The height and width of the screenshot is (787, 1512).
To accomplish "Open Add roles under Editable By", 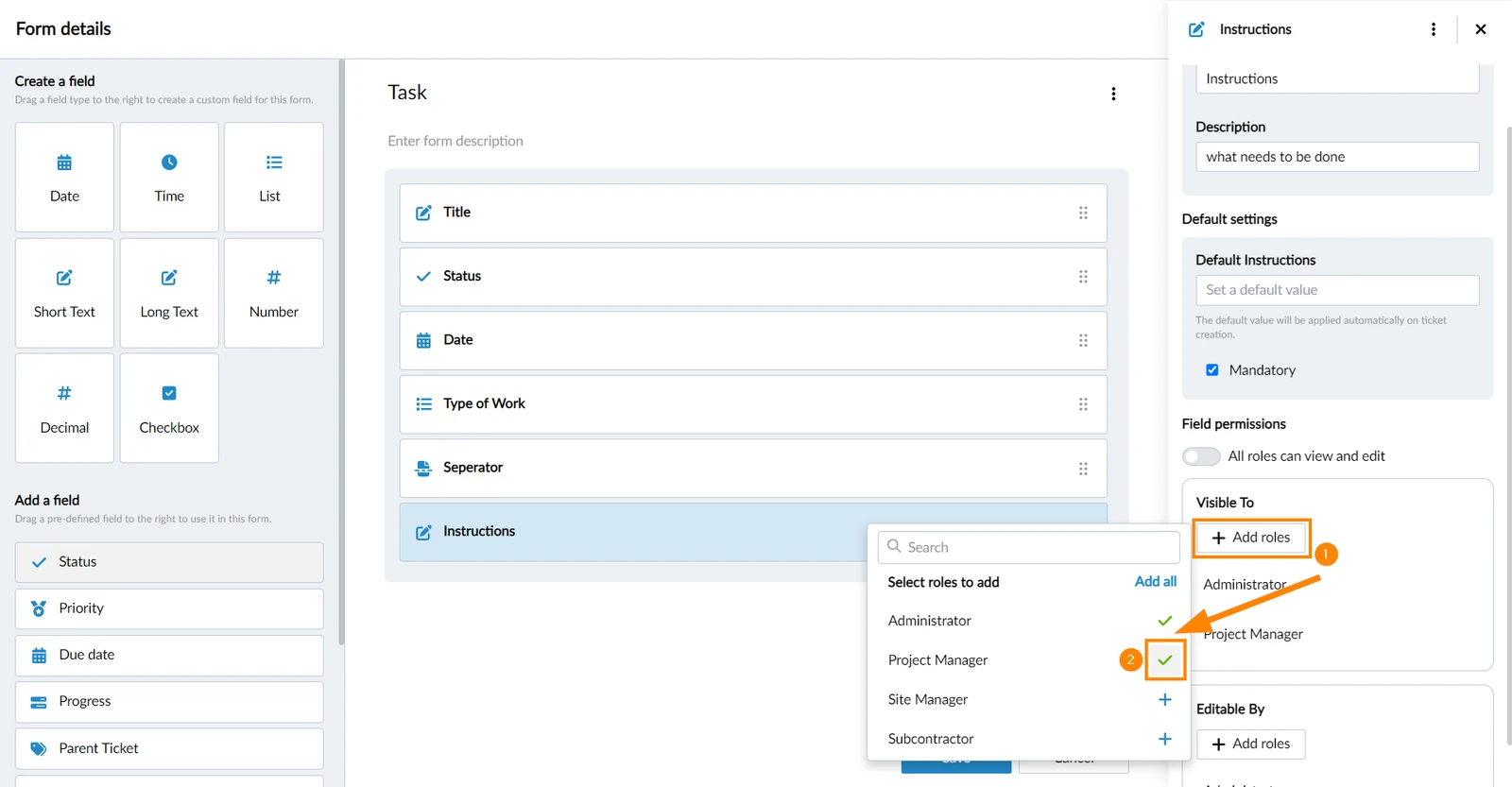I will click(1250, 744).
